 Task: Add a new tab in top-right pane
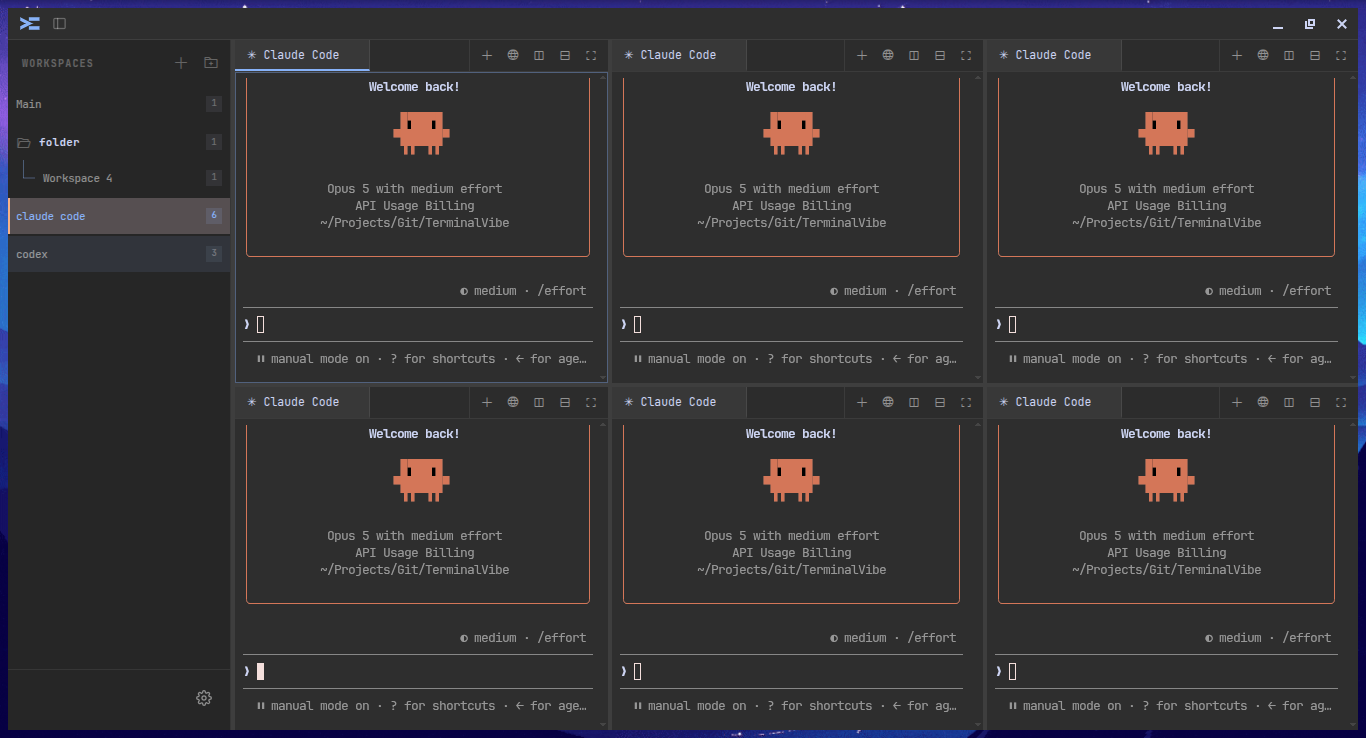(1237, 55)
